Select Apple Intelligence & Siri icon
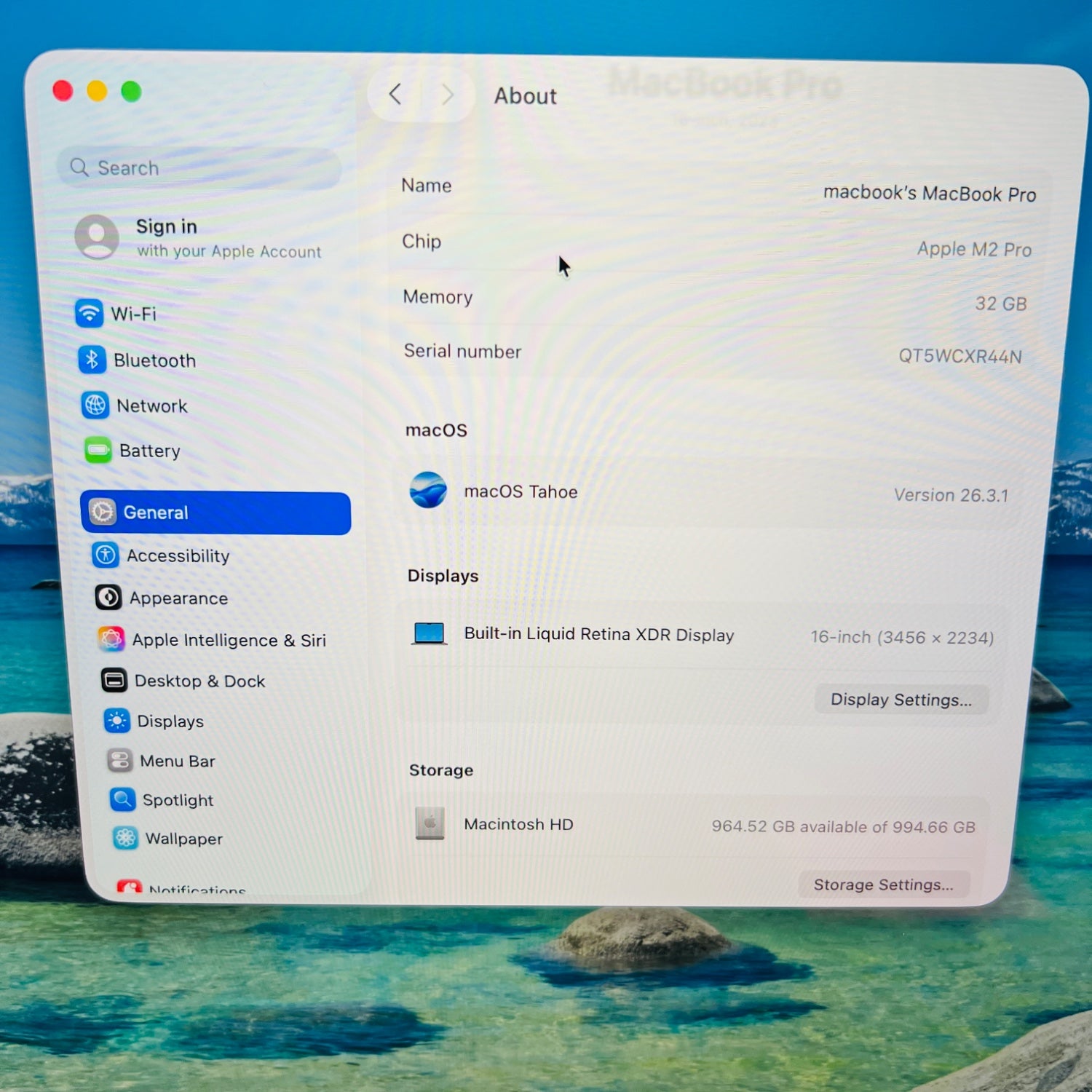Image resolution: width=1092 pixels, height=1092 pixels. pyautogui.click(x=111, y=639)
